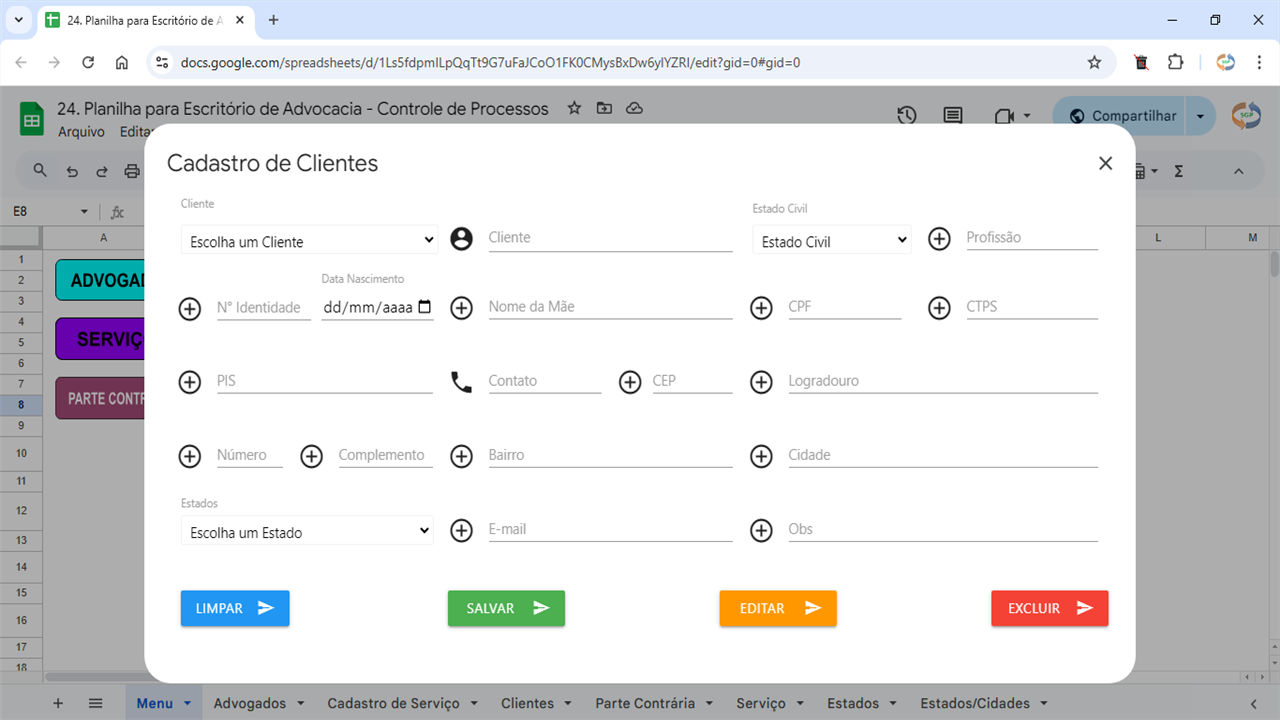This screenshot has height=720, width=1280.
Task: Click the orange EDITAR button
Action: (x=777, y=608)
